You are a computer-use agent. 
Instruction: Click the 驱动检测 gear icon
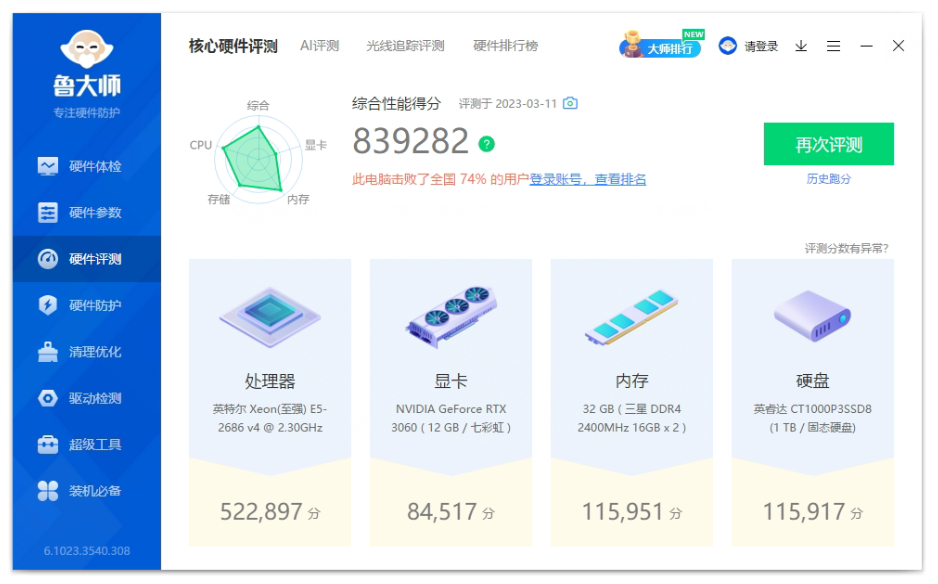(48, 398)
